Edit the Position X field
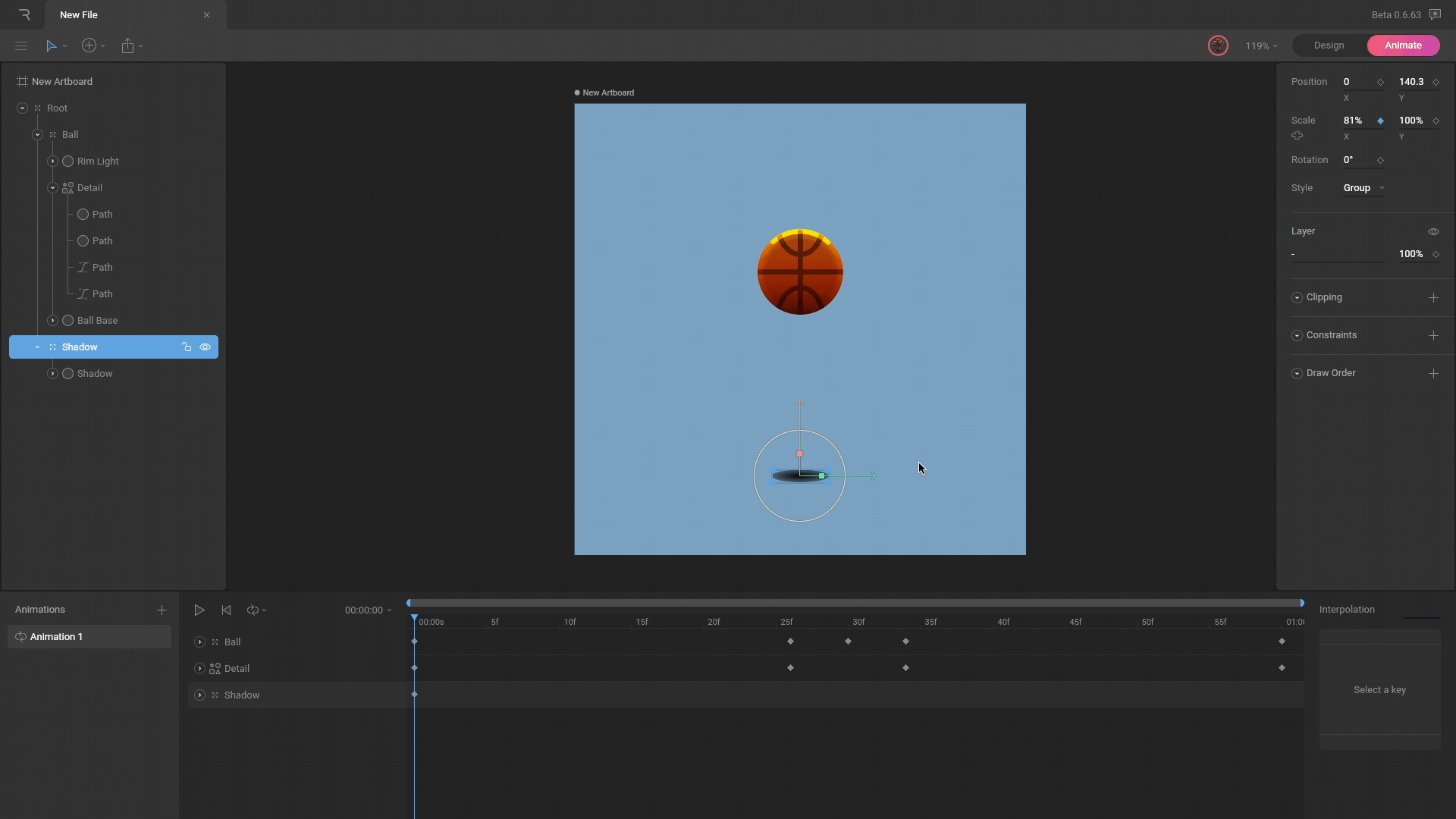Image resolution: width=1456 pixels, height=819 pixels. click(1357, 82)
